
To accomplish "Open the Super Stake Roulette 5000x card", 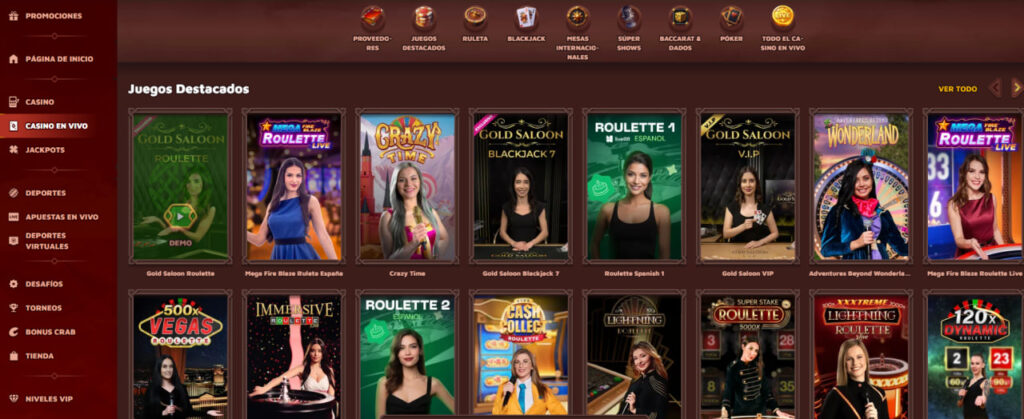I will (x=748, y=355).
